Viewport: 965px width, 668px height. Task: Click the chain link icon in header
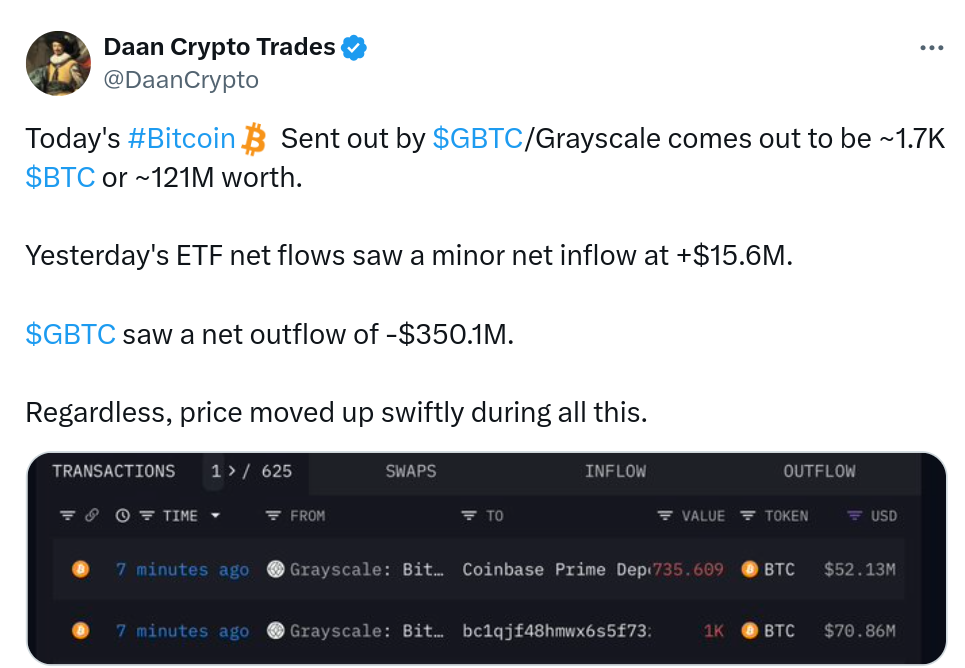92,515
